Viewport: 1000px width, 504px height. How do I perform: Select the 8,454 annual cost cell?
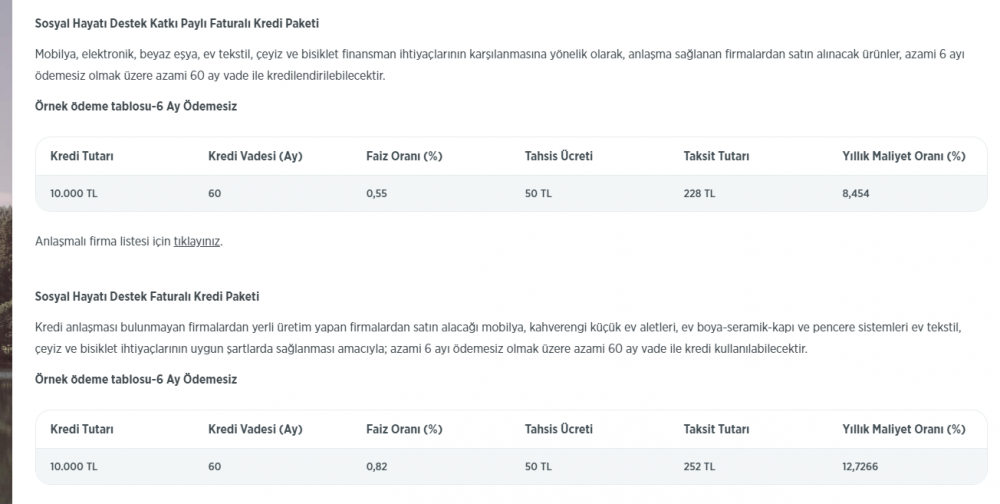[x=855, y=193]
